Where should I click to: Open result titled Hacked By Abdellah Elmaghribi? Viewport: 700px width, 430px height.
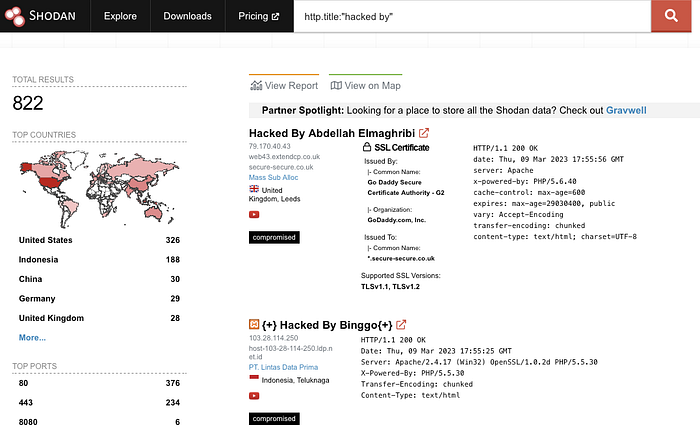332,133
